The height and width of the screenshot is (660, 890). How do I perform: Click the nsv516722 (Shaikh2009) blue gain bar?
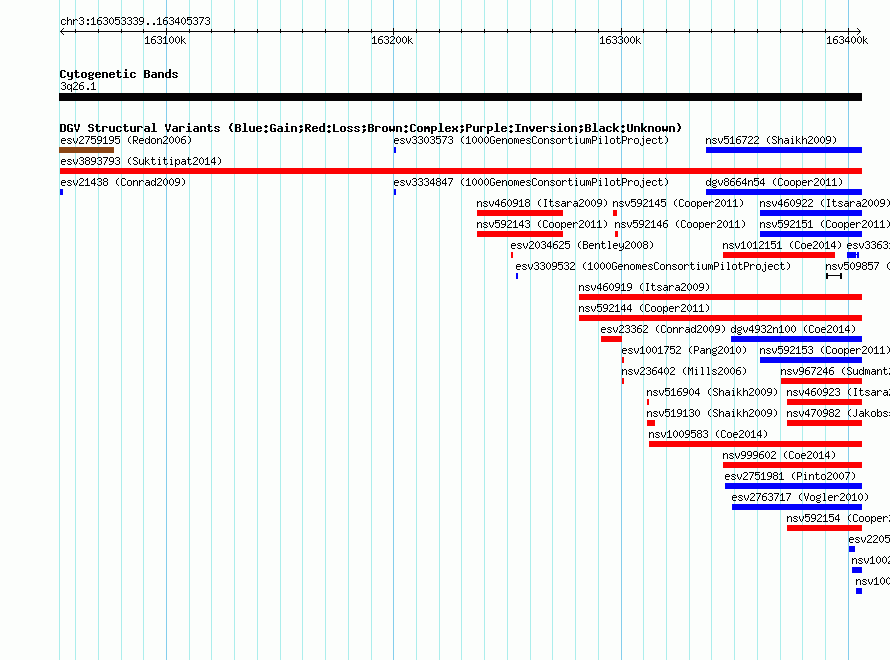point(784,150)
